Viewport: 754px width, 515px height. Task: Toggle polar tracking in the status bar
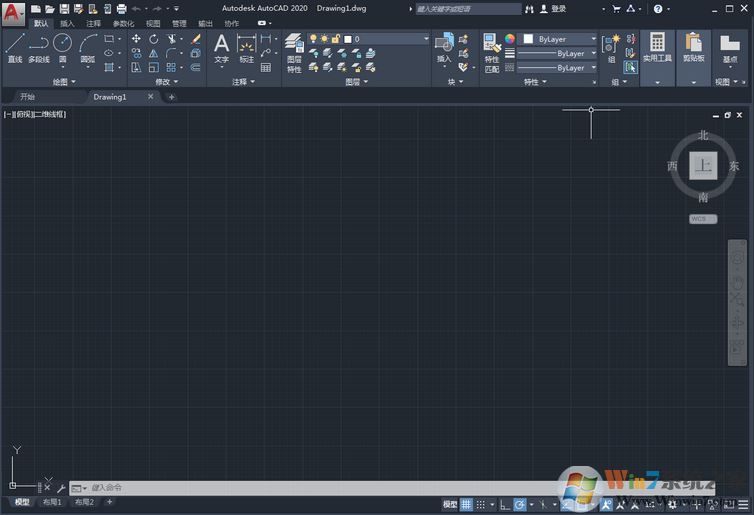tap(519, 504)
